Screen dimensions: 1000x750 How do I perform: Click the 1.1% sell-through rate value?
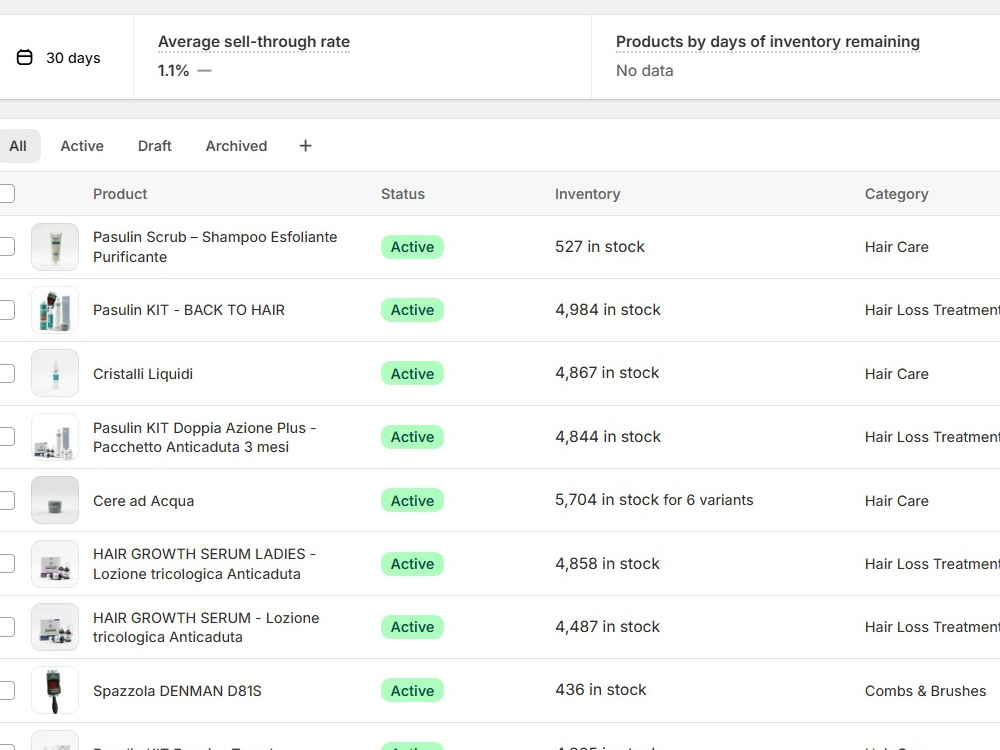click(173, 71)
